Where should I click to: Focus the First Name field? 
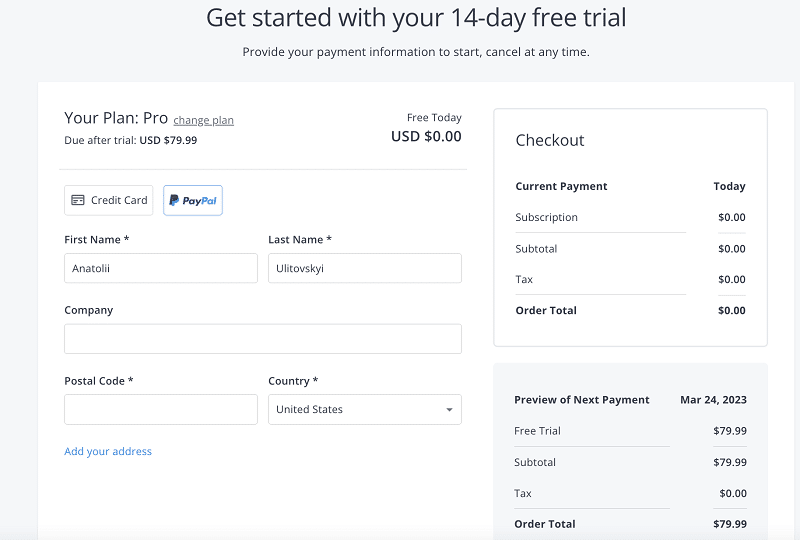[161, 268]
